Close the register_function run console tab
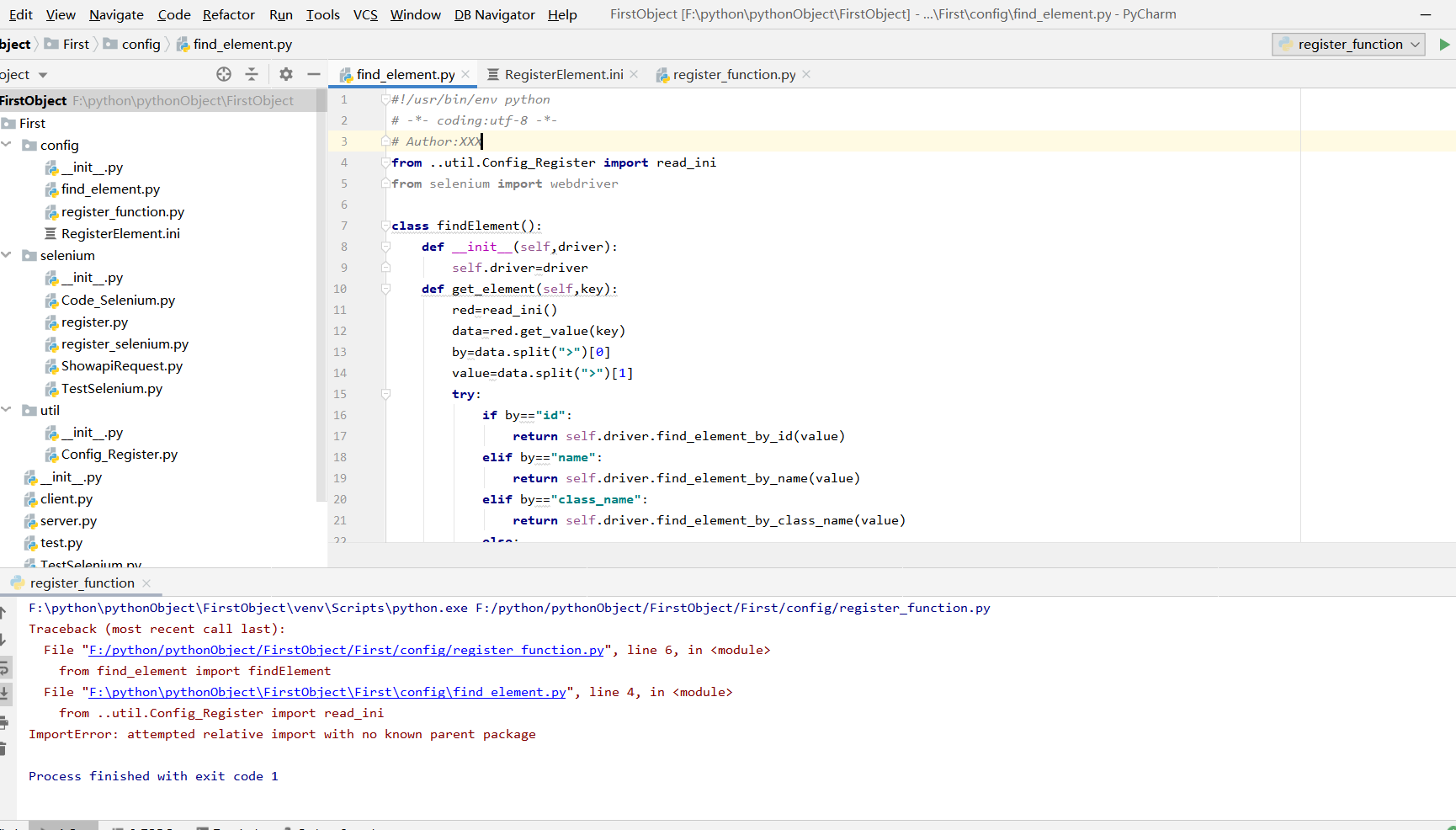Viewport: 1456px width, 830px height. [146, 583]
